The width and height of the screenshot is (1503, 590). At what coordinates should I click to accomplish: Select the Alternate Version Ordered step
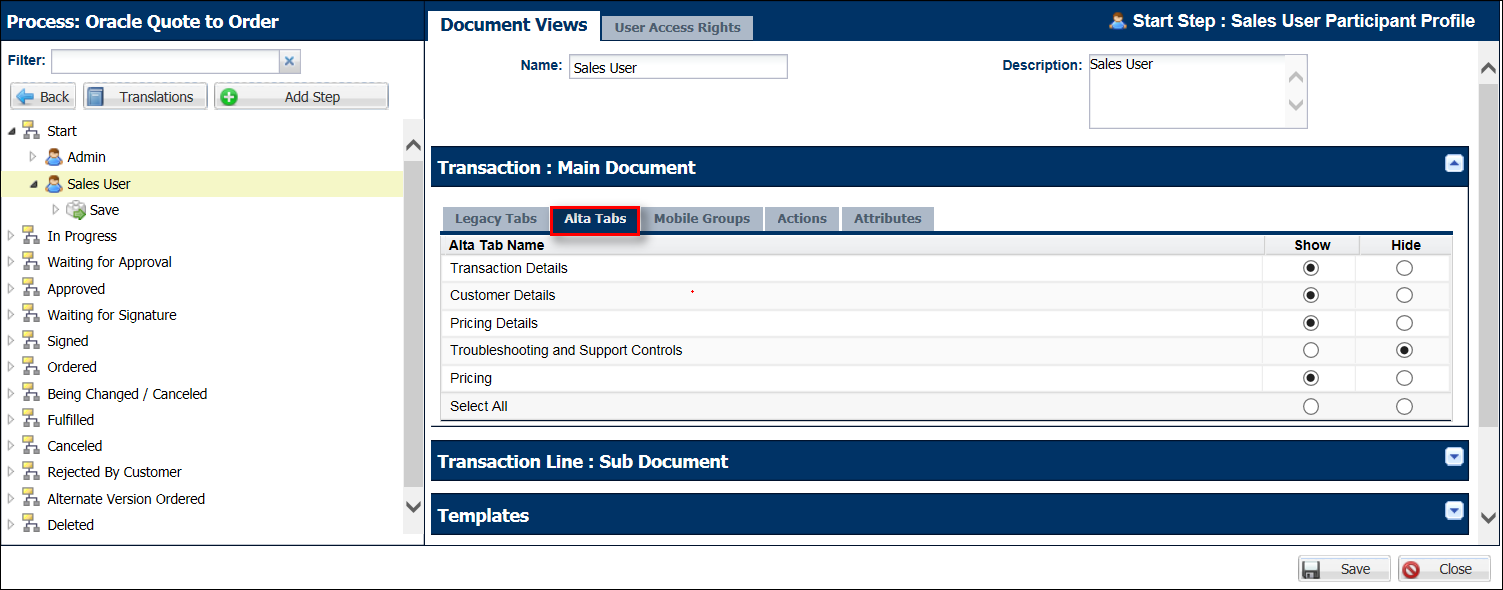pyautogui.click(x=126, y=499)
